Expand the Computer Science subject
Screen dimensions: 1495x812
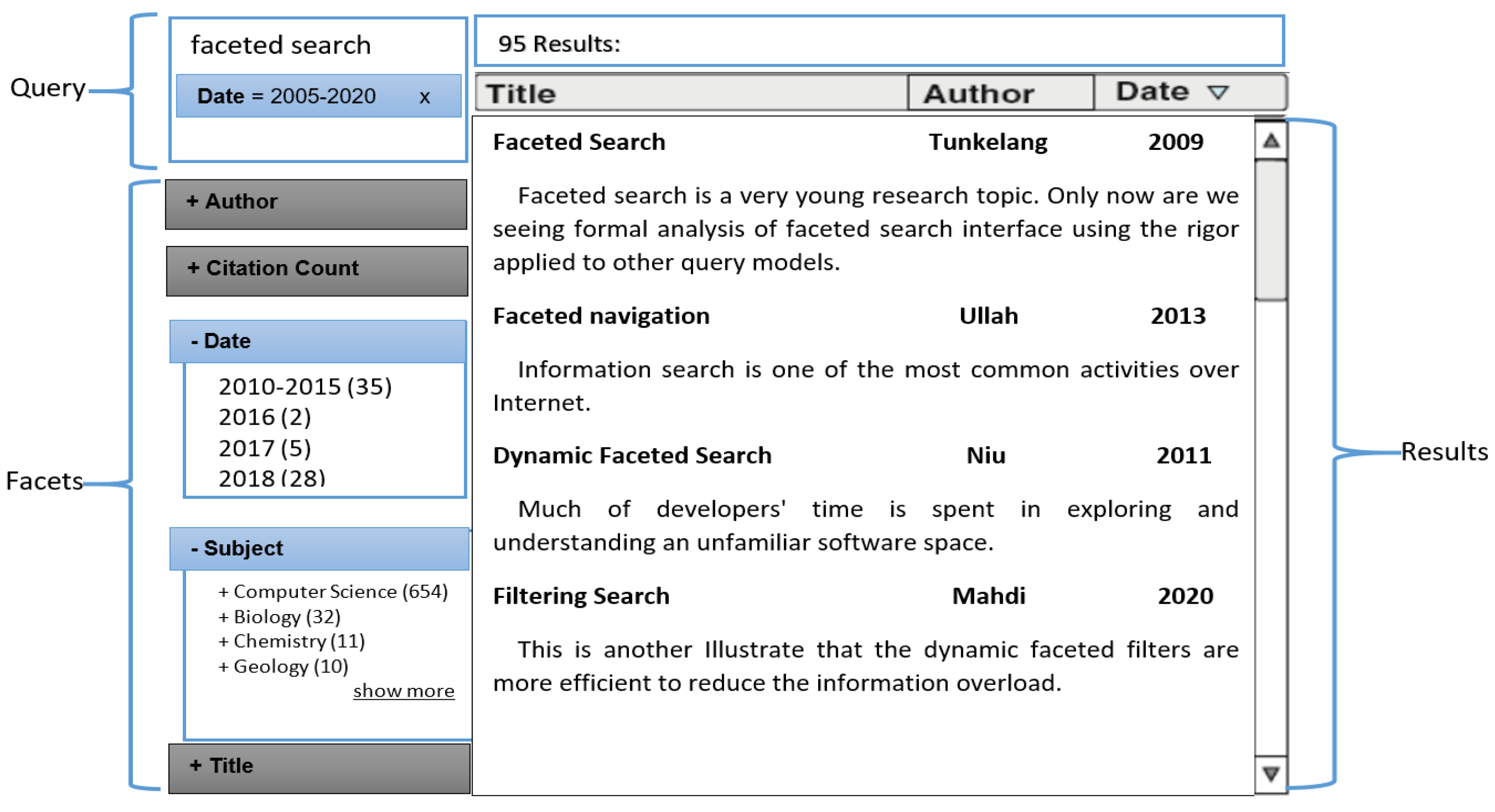pyautogui.click(x=333, y=592)
